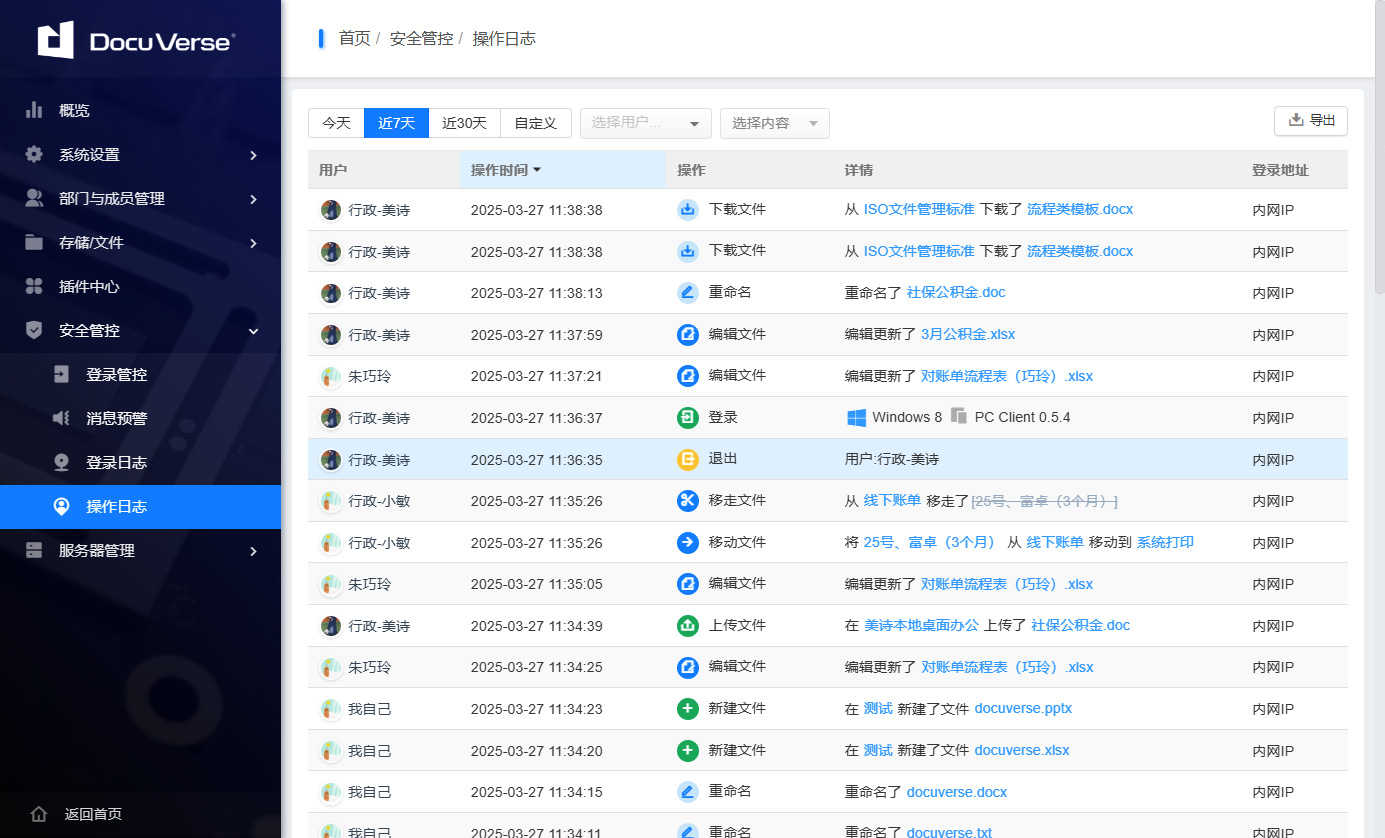Open the 概览 overview chart icon

pyautogui.click(x=34, y=110)
